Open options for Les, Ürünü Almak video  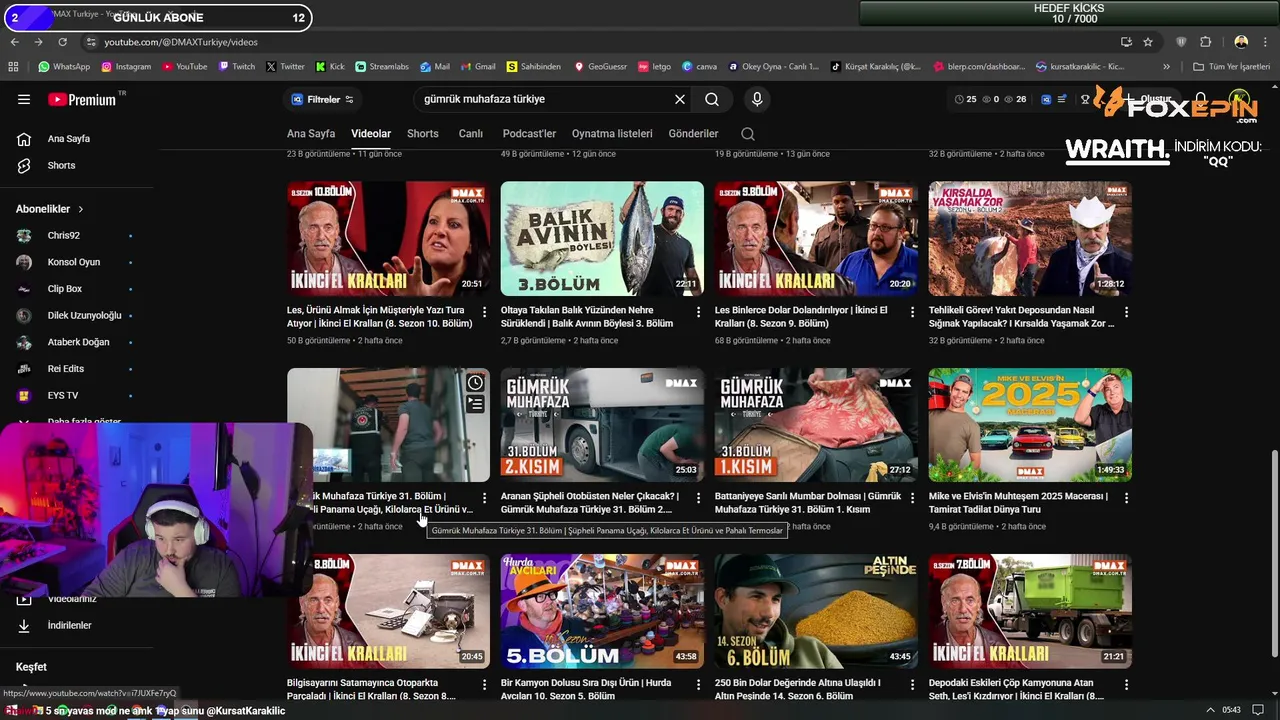click(x=485, y=312)
